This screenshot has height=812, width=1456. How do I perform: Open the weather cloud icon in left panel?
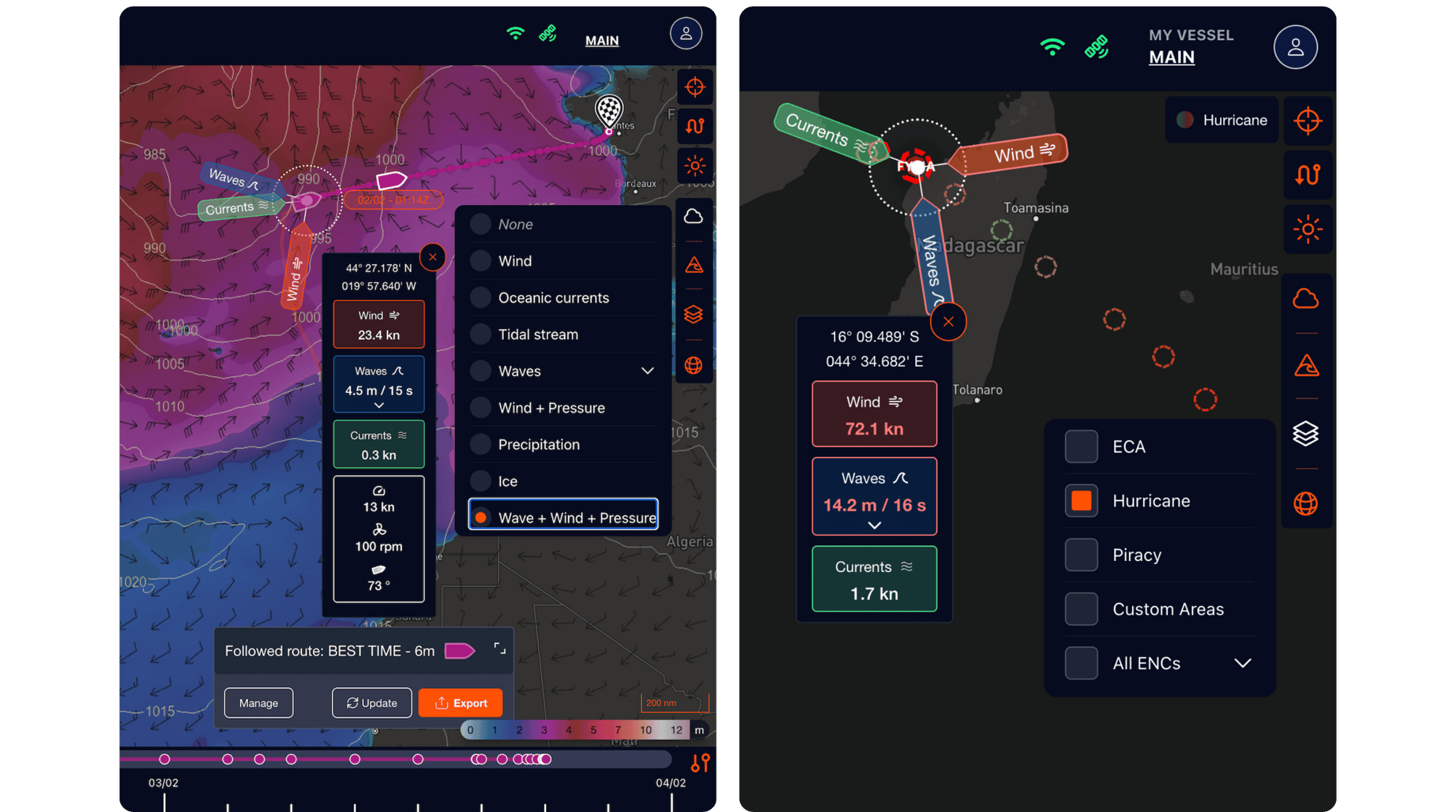[694, 216]
